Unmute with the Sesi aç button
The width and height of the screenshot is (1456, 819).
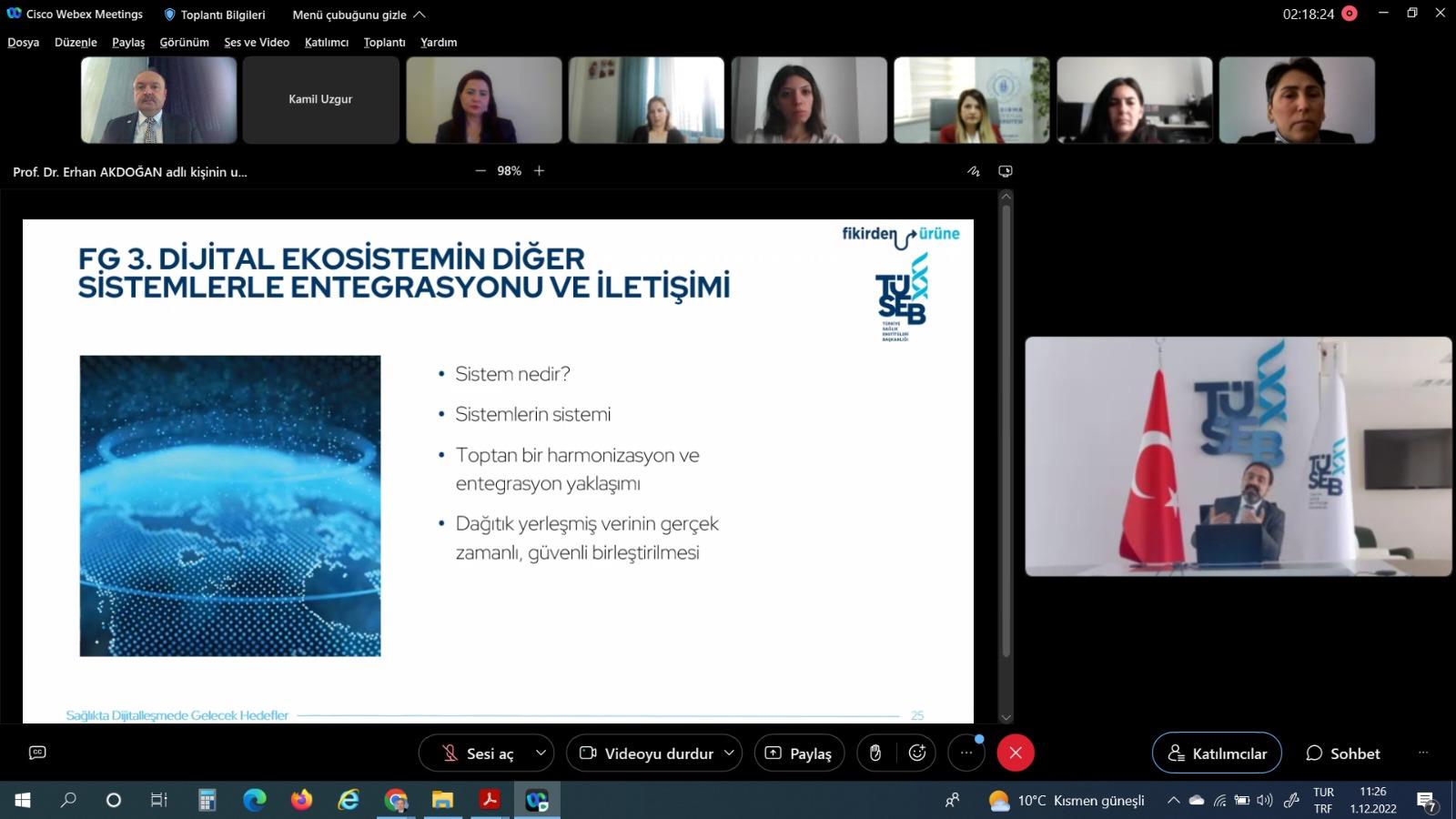(x=479, y=753)
